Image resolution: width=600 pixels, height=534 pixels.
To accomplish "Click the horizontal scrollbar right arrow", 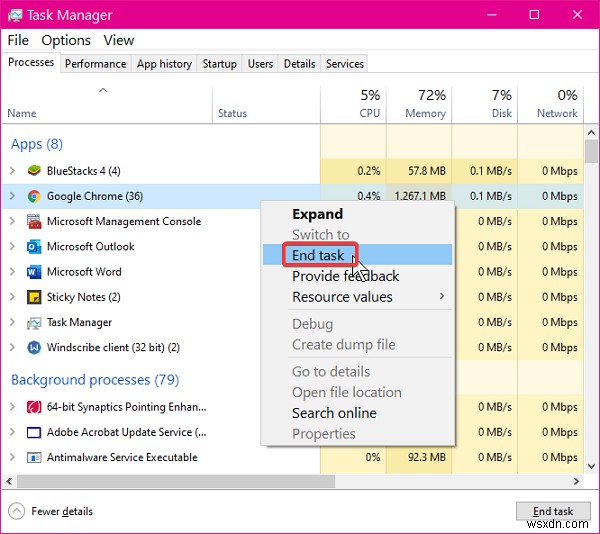I will pyautogui.click(x=576, y=481).
